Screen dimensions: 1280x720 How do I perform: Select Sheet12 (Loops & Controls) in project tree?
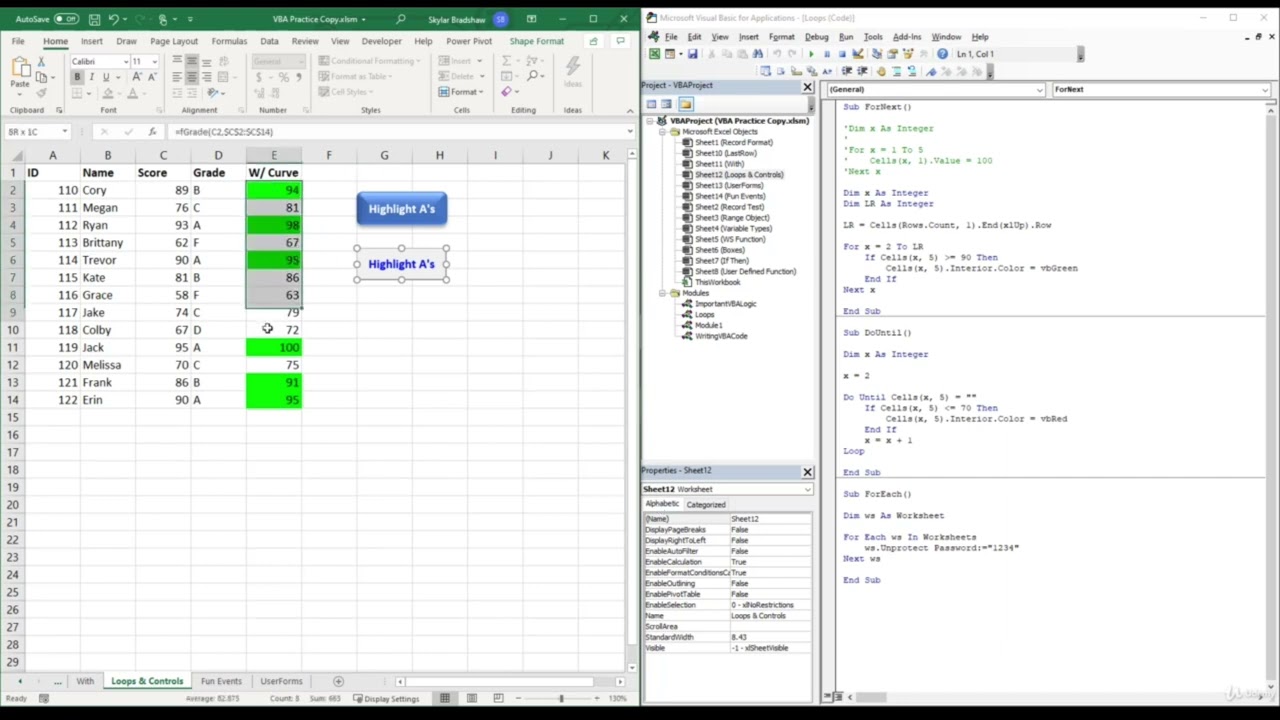tap(739, 174)
